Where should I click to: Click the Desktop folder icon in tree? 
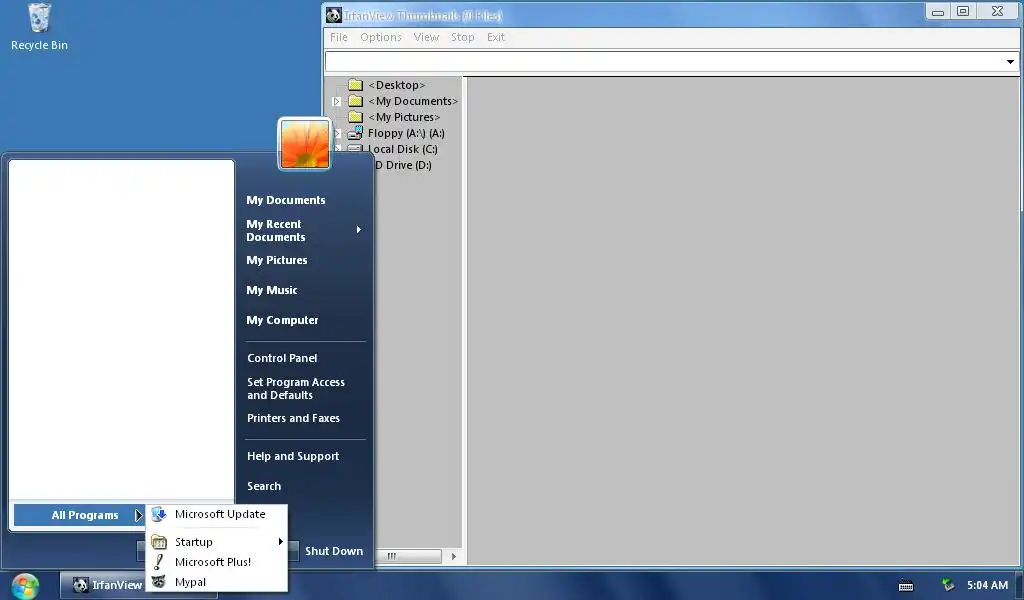coord(355,85)
